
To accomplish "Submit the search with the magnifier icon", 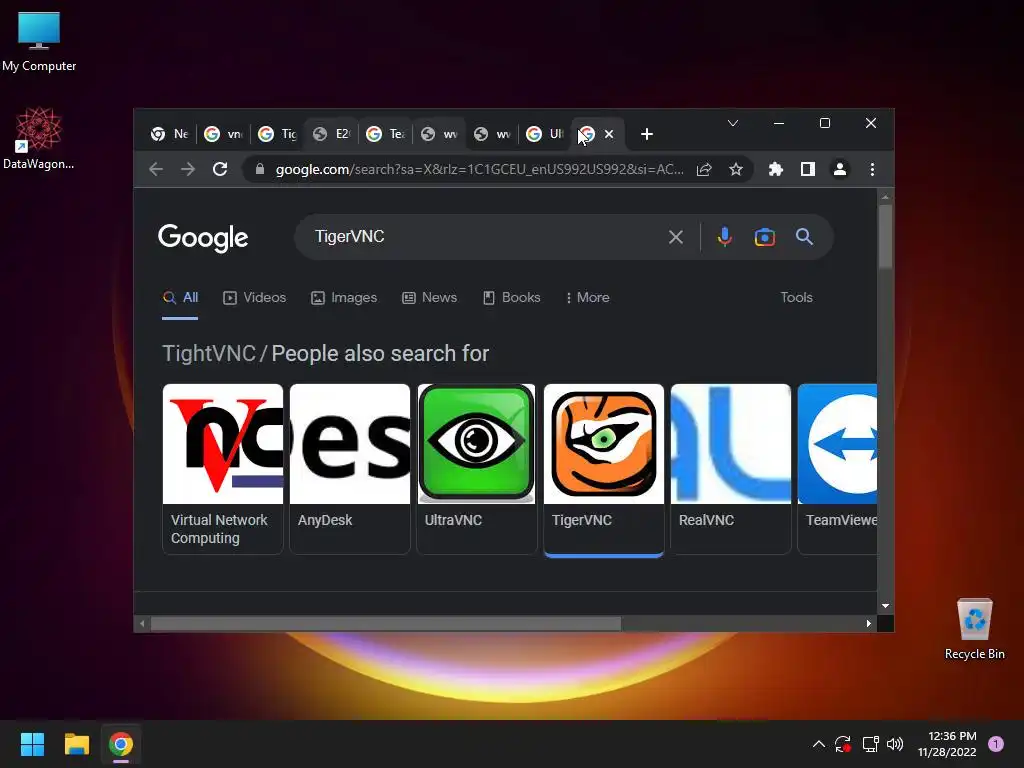I will click(x=805, y=236).
